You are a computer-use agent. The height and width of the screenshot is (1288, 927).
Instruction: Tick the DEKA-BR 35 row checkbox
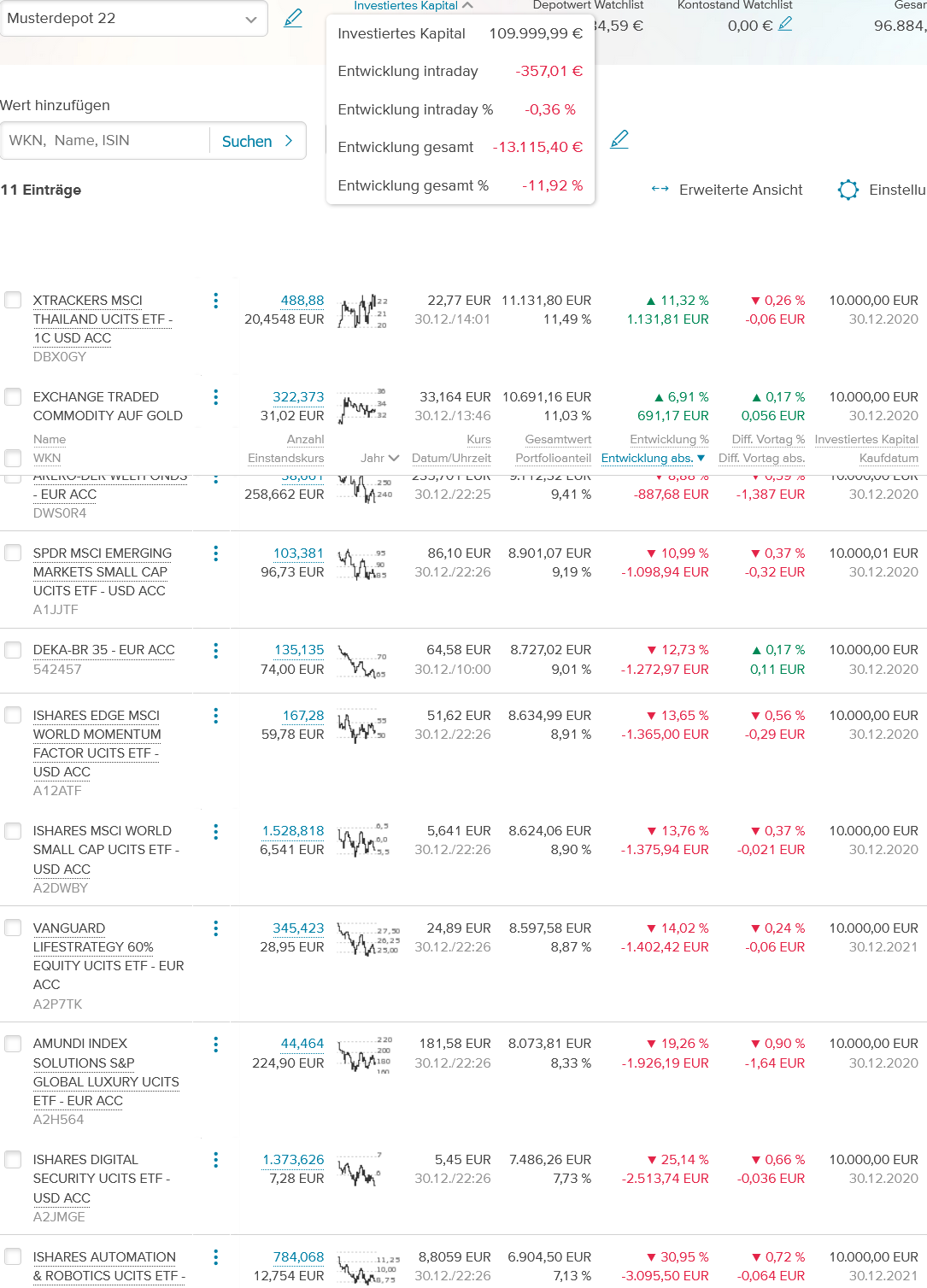pyautogui.click(x=13, y=650)
